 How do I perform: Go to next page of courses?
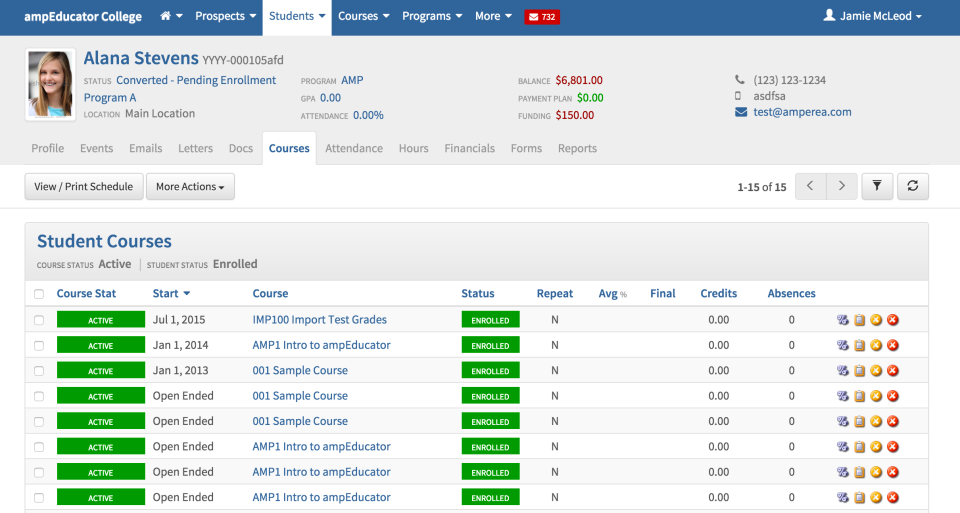842,186
